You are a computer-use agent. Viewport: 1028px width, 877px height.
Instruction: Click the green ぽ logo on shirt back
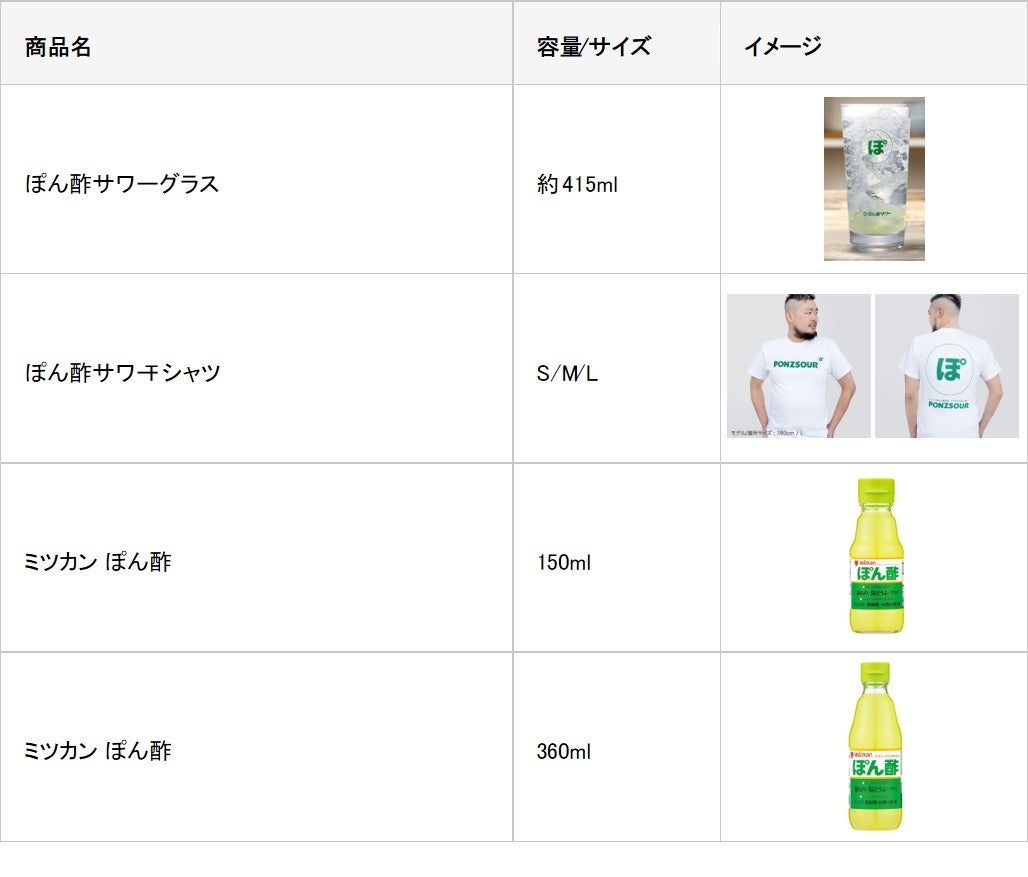point(947,369)
